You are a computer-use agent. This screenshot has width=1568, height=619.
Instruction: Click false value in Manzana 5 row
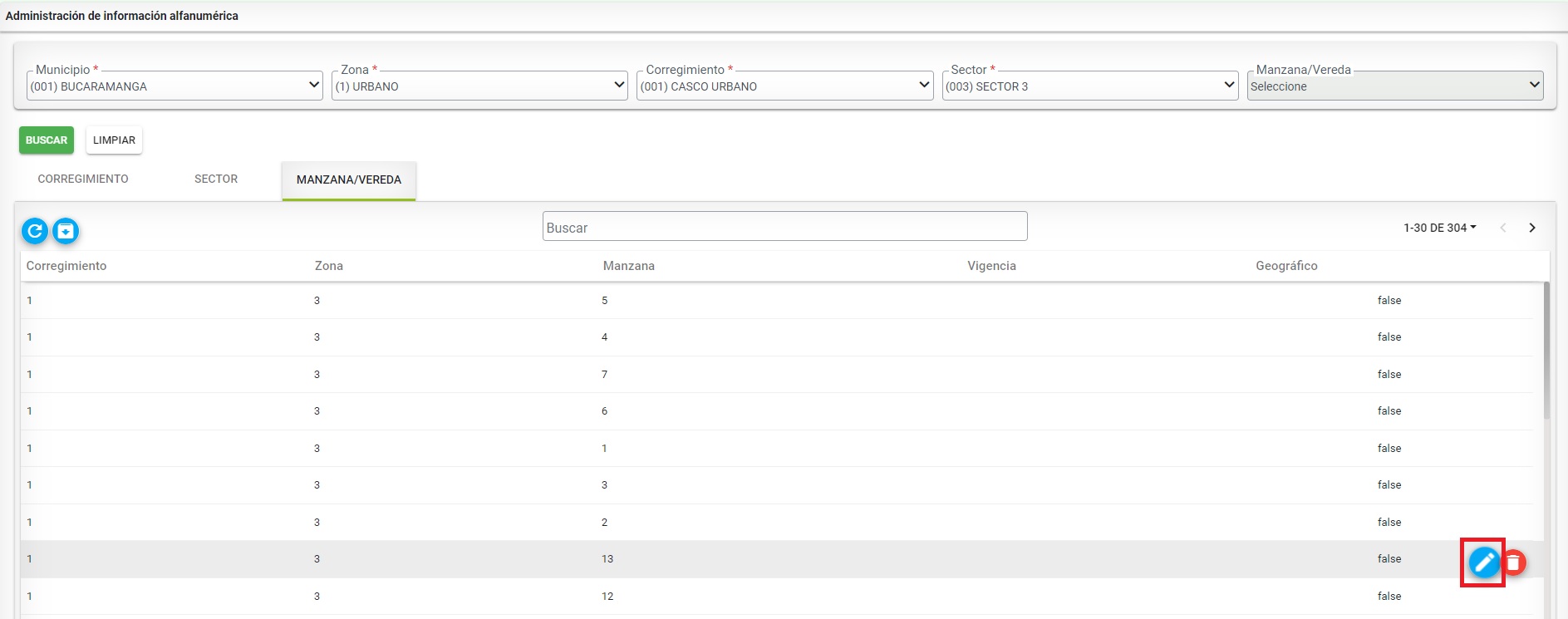1389,301
